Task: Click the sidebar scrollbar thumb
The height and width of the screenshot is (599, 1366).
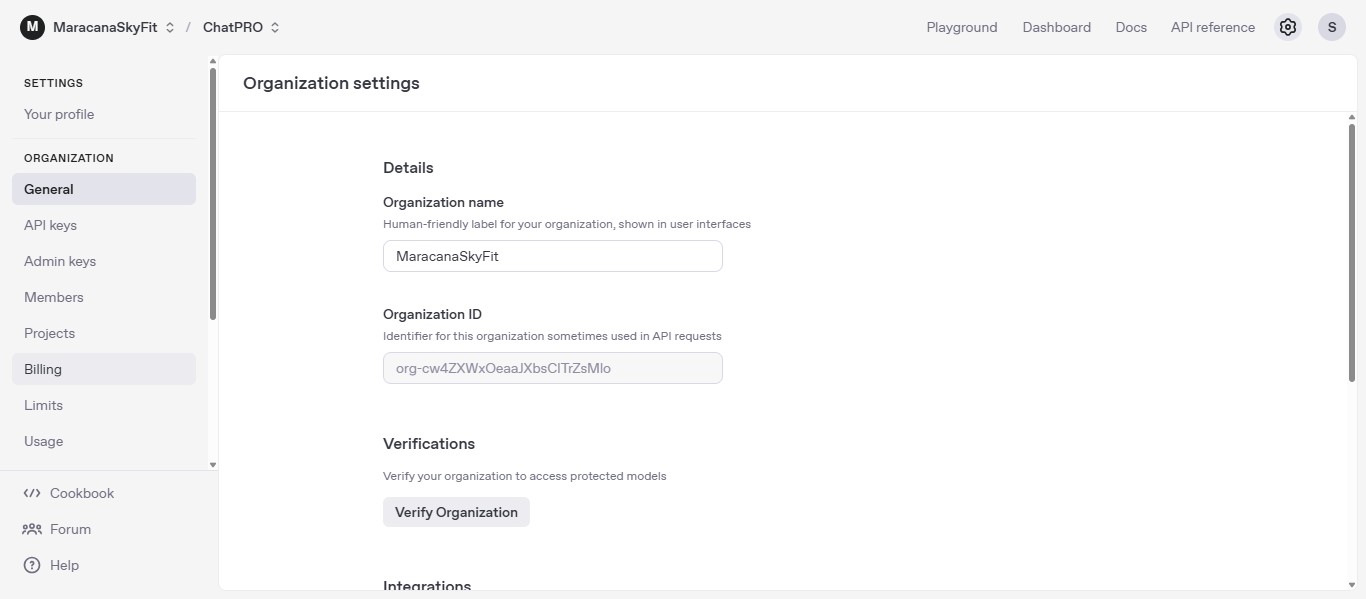Action: pyautogui.click(x=213, y=193)
